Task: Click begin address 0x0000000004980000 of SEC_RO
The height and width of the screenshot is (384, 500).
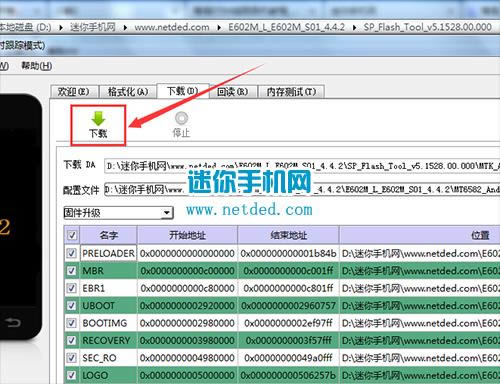Action: (x=187, y=358)
